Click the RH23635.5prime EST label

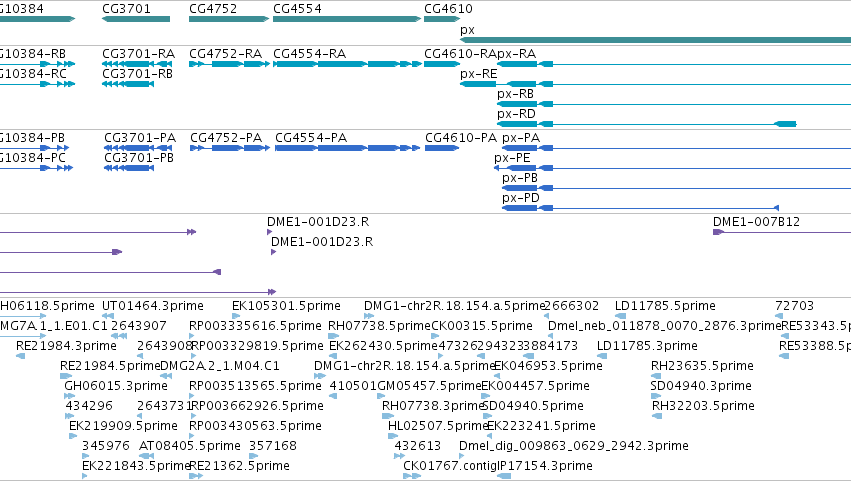tap(702, 366)
